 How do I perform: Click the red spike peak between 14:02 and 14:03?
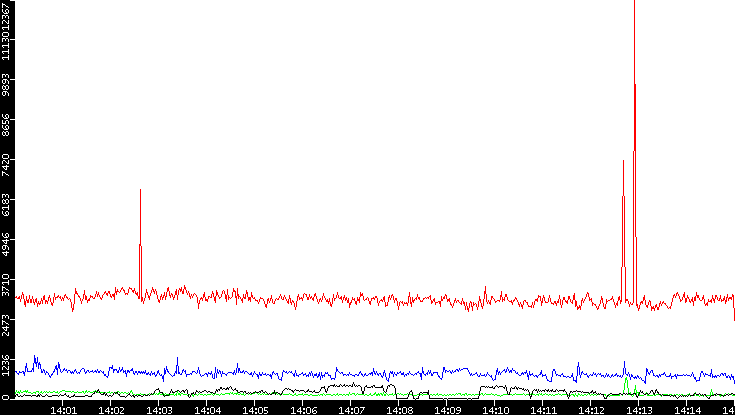140,190
